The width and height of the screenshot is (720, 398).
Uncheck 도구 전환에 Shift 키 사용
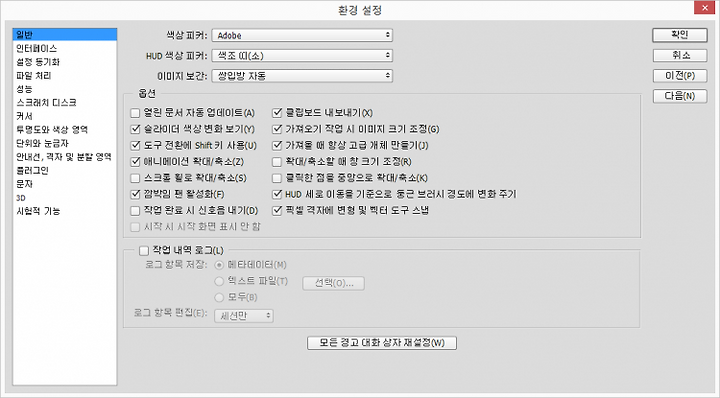pos(135,146)
